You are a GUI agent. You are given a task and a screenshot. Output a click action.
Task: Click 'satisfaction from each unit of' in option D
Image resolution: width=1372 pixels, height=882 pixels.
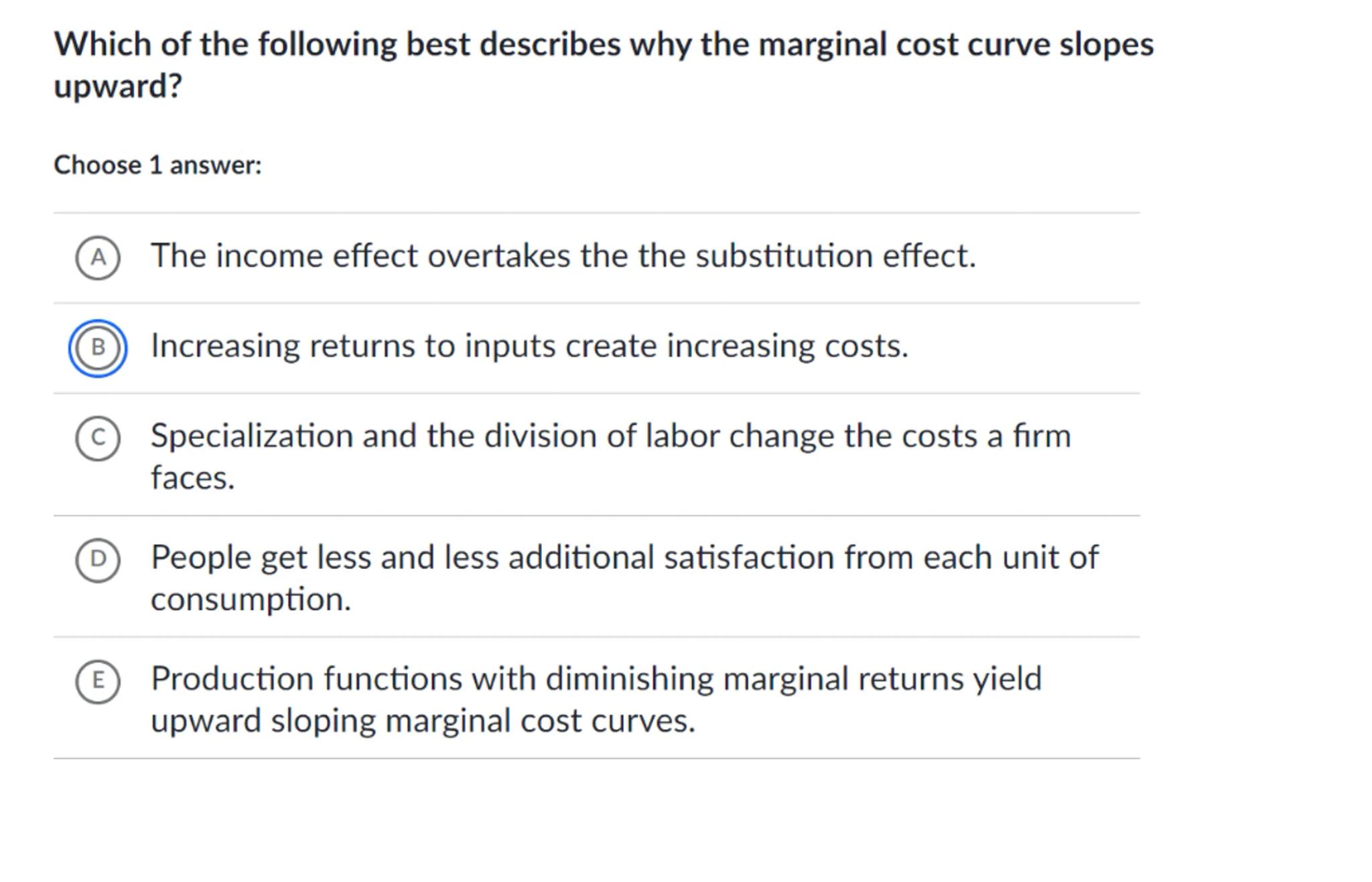click(x=881, y=558)
